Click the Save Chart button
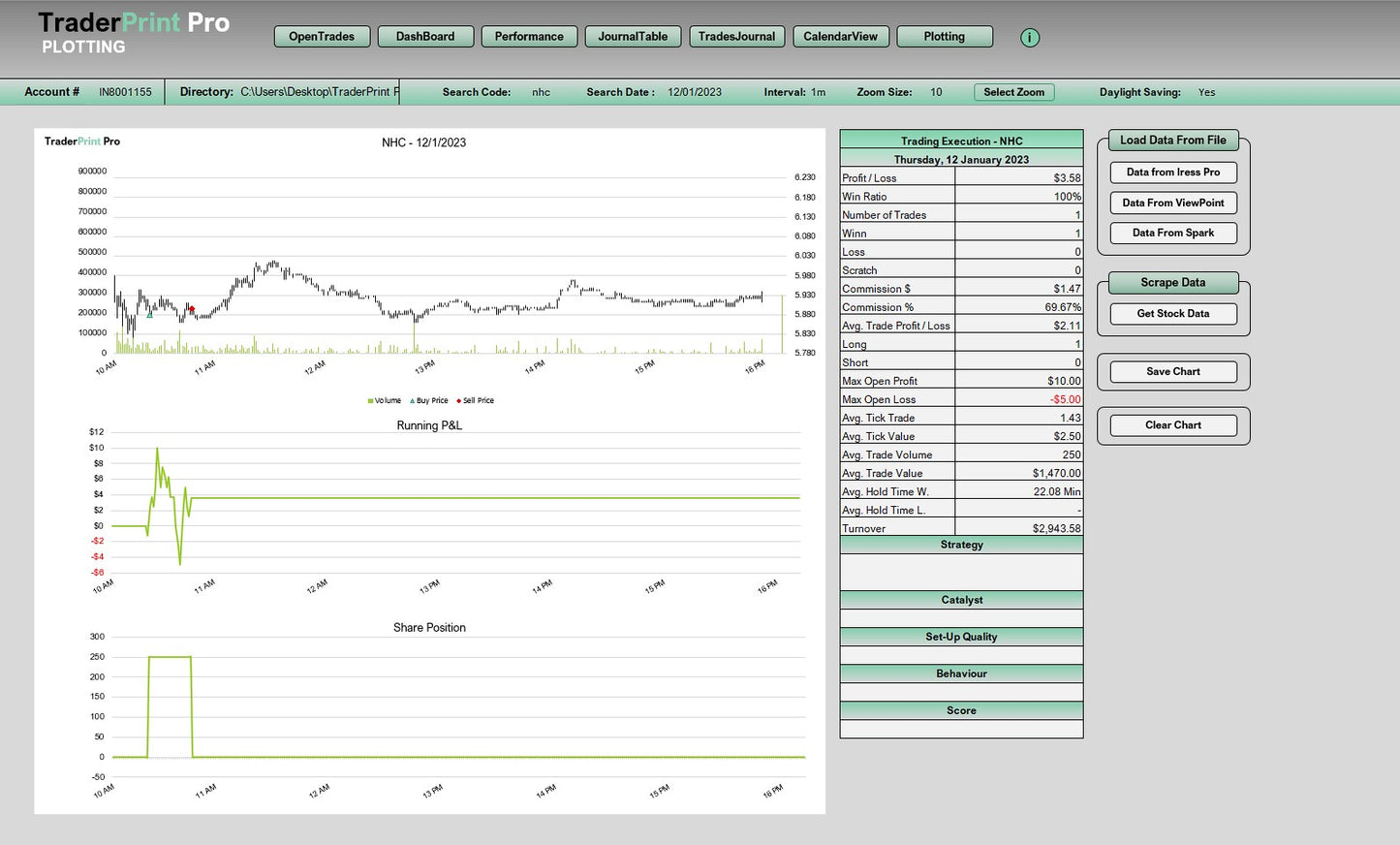 click(x=1173, y=372)
